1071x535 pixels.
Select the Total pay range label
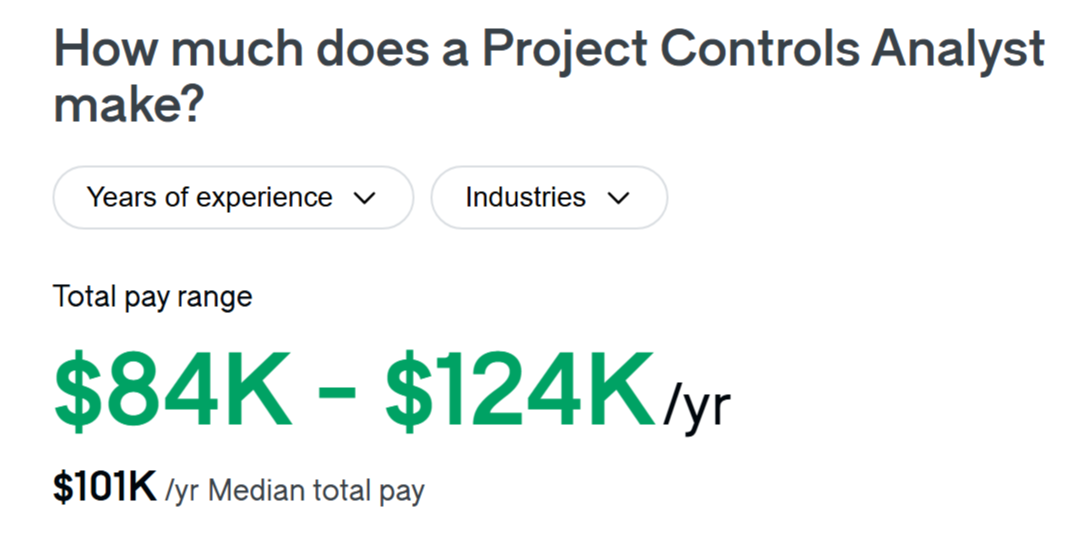(152, 297)
